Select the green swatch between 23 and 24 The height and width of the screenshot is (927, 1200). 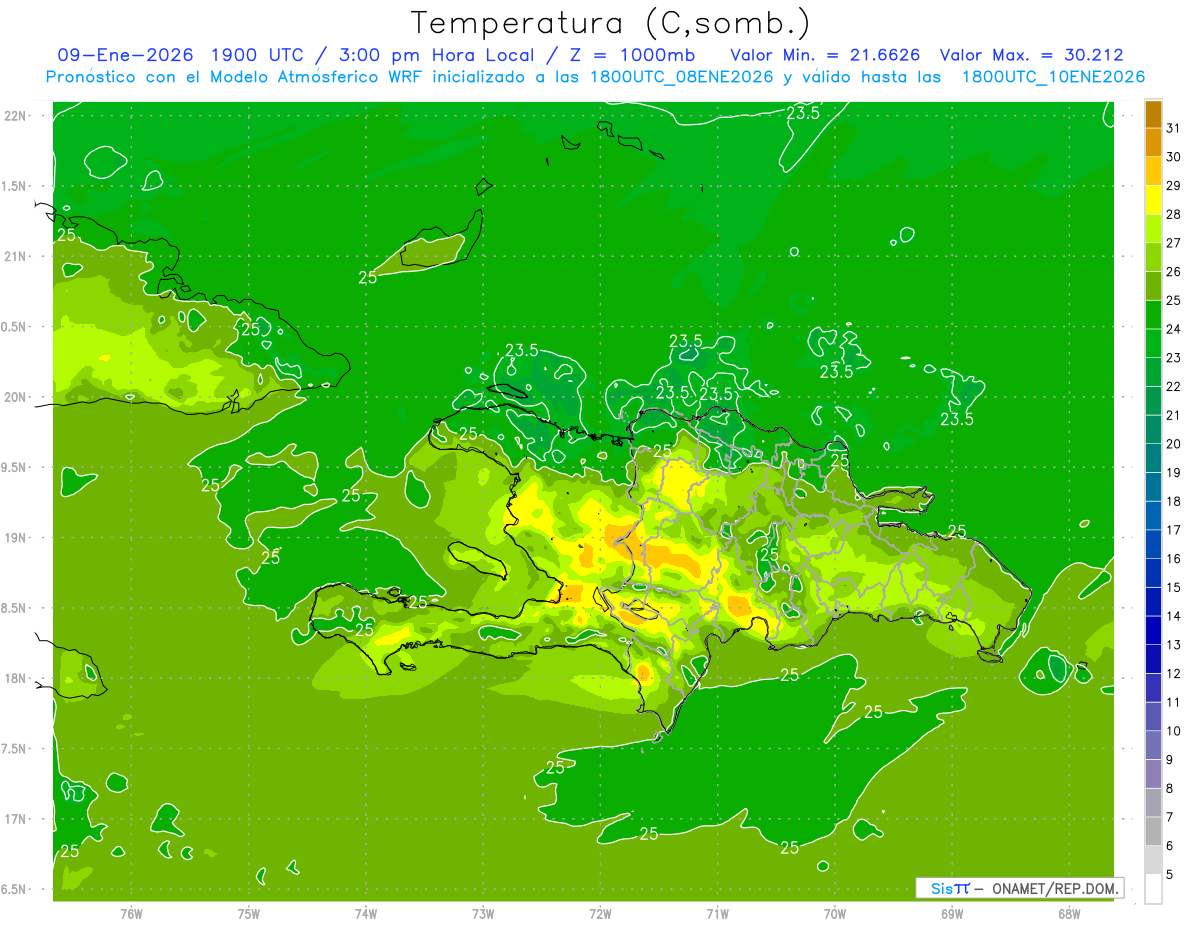coord(1153,344)
